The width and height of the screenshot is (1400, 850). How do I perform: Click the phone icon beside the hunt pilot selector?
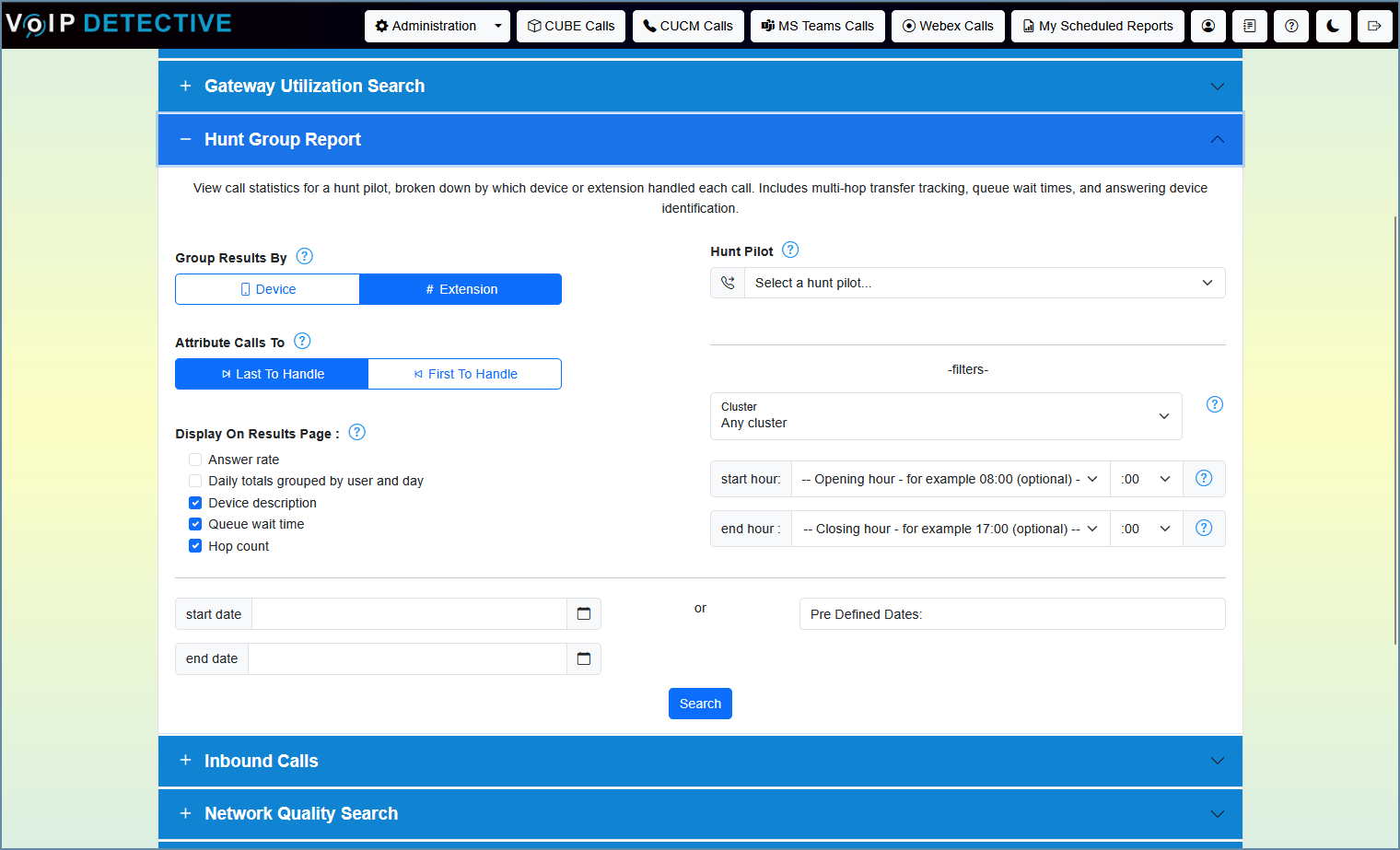tap(728, 283)
